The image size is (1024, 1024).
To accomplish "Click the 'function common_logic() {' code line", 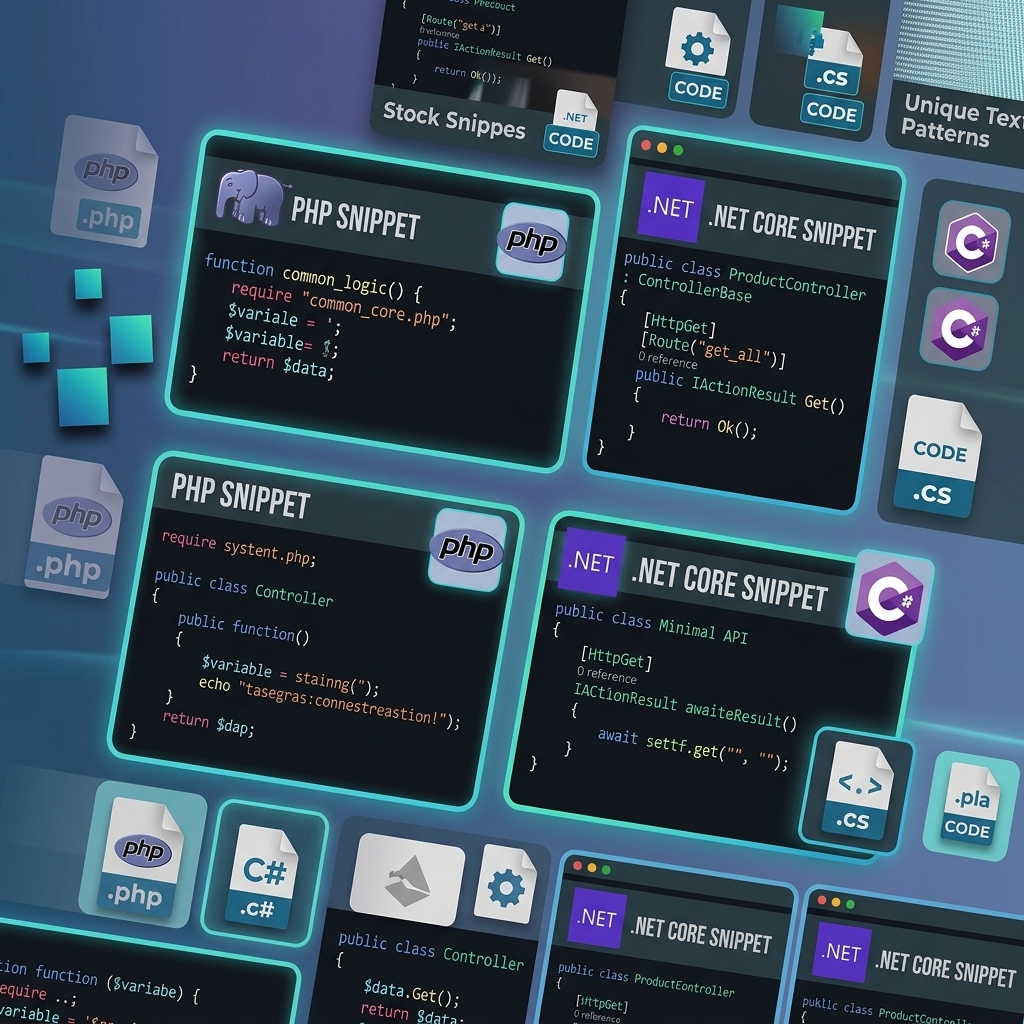I will pos(313,278).
